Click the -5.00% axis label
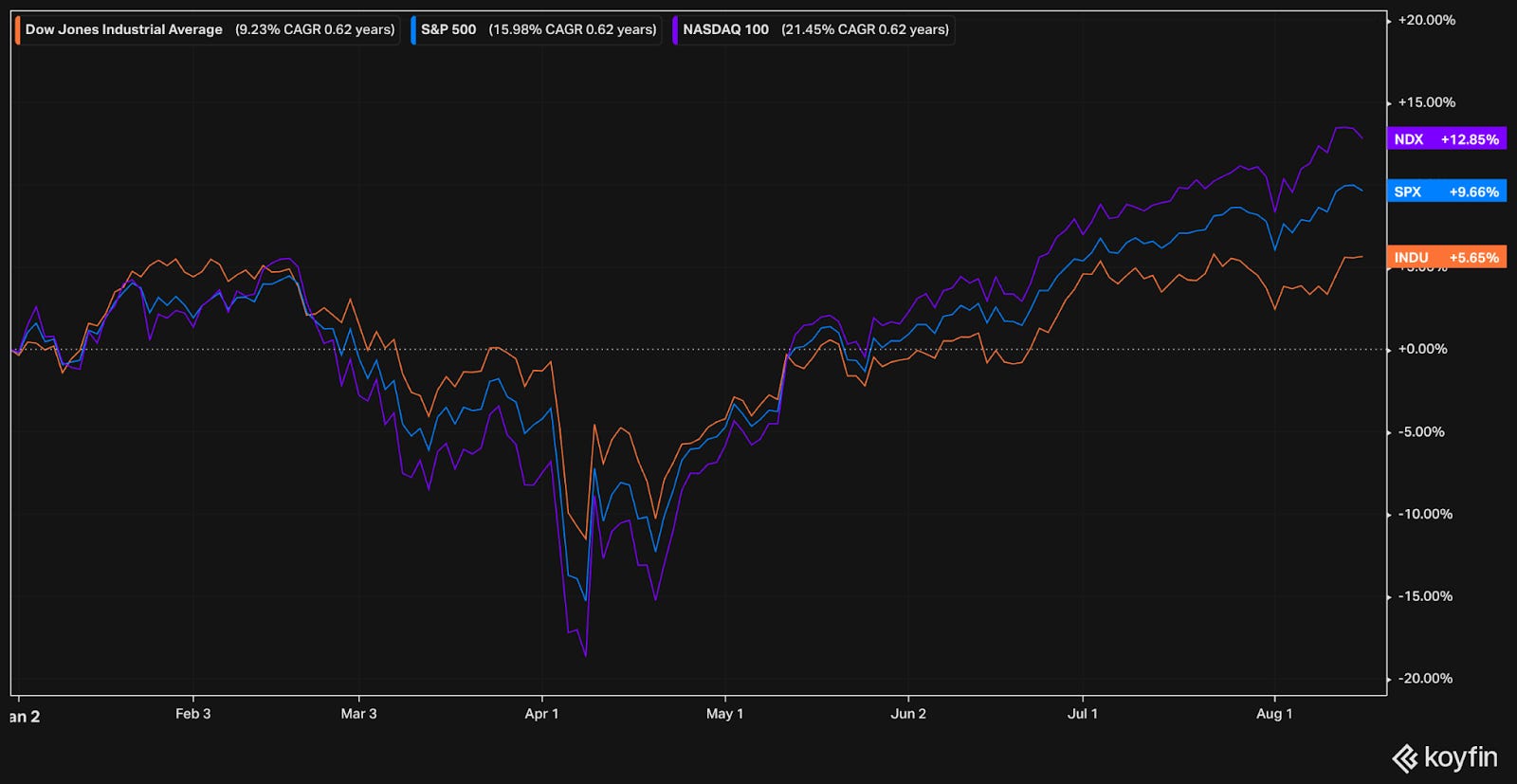 click(1421, 431)
